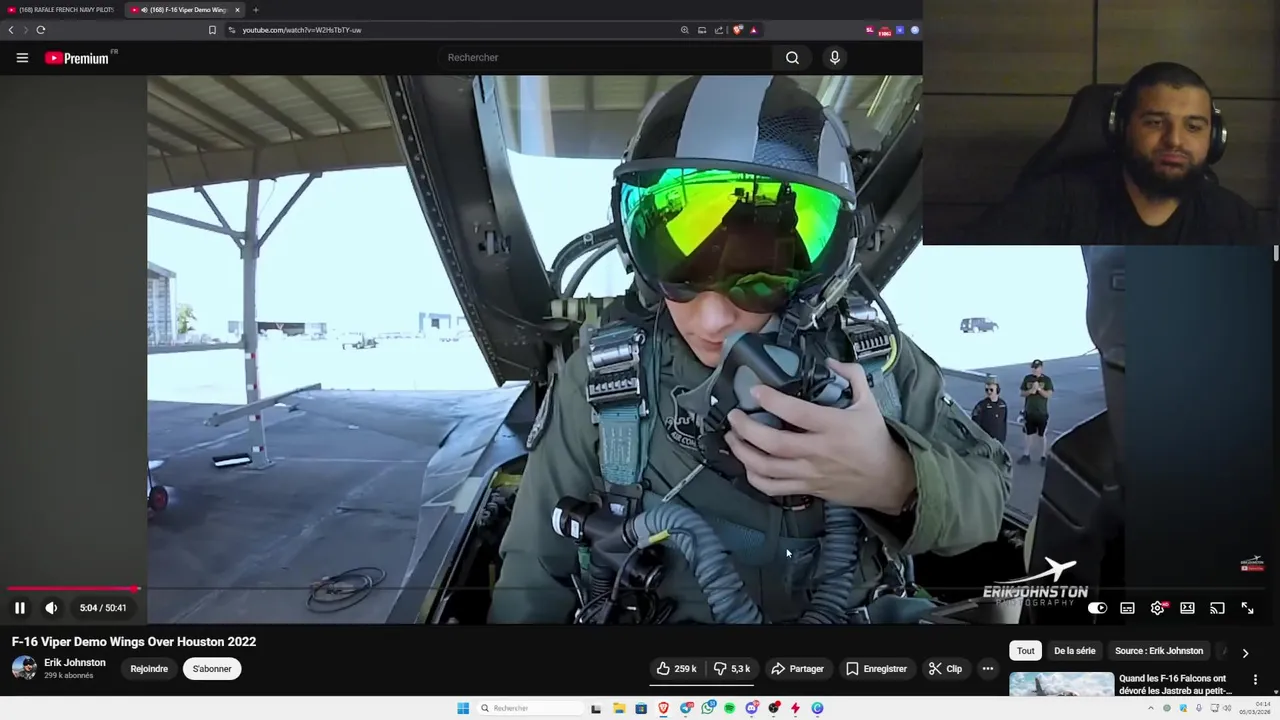Open the YouTube guide hamburger menu
This screenshot has height=720, width=1280.
click(22, 58)
